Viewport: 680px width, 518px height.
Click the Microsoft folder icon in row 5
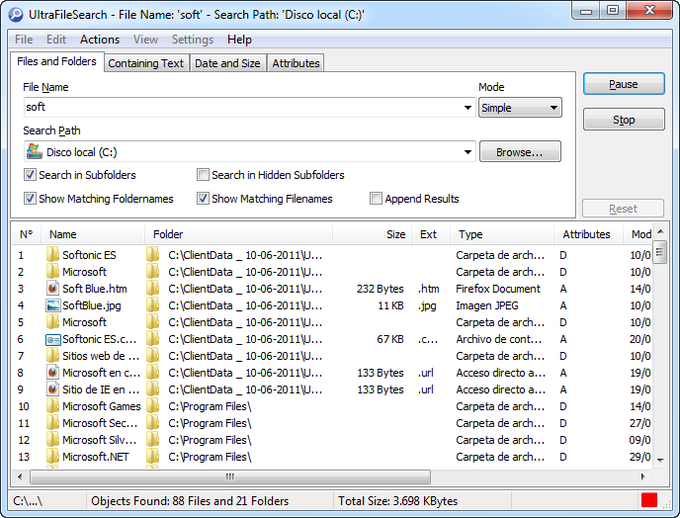tap(52, 322)
